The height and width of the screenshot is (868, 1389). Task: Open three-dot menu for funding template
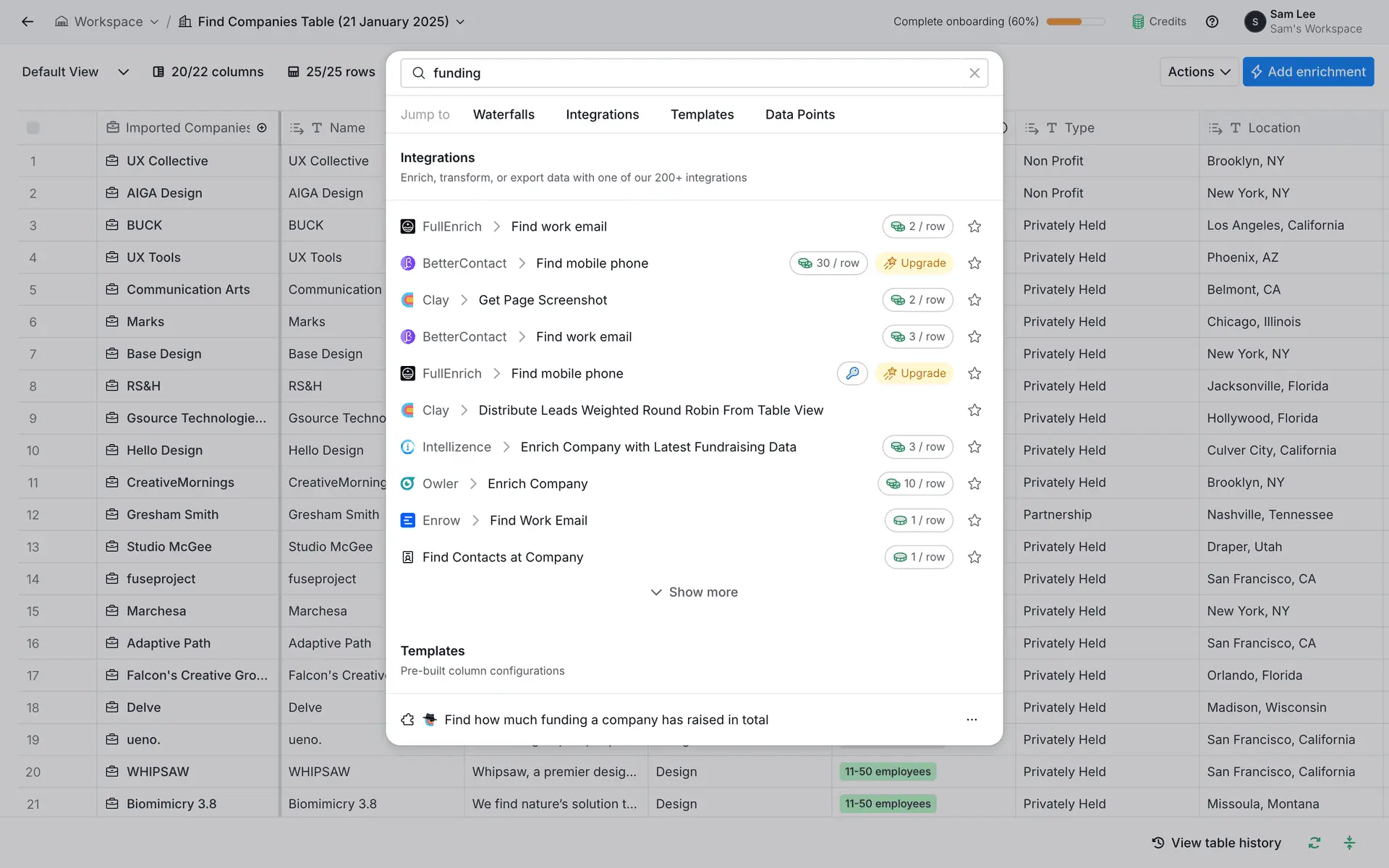point(972,720)
